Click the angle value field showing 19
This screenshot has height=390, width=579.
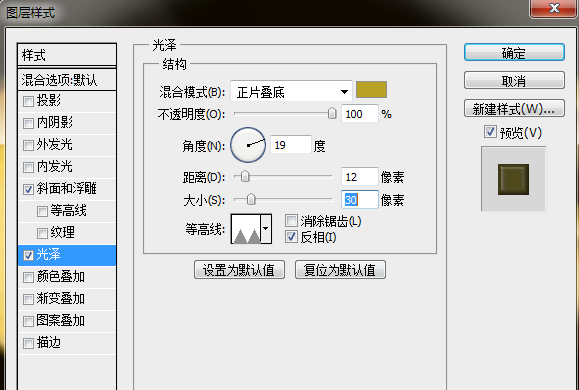[x=291, y=145]
